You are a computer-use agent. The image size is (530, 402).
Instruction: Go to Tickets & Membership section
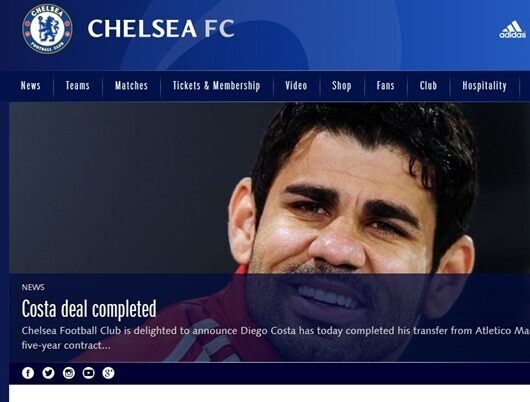click(217, 86)
